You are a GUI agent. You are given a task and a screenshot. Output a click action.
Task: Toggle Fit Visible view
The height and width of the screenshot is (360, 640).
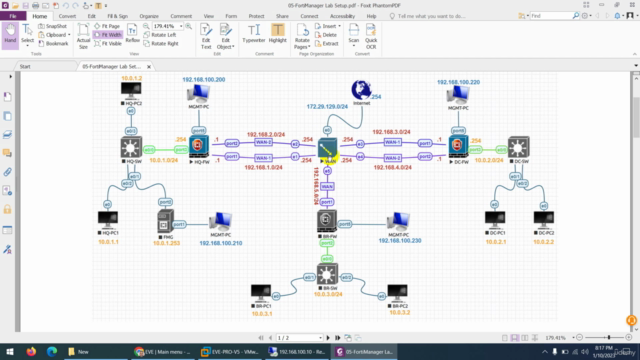(108, 43)
